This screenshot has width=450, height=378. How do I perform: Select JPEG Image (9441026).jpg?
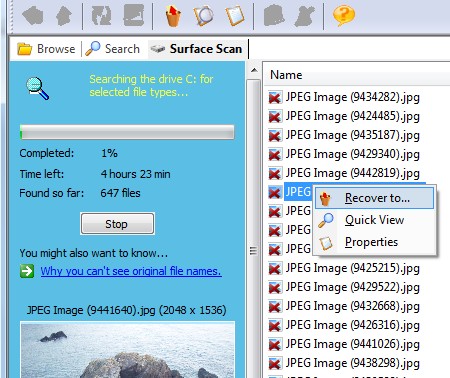[353, 344]
